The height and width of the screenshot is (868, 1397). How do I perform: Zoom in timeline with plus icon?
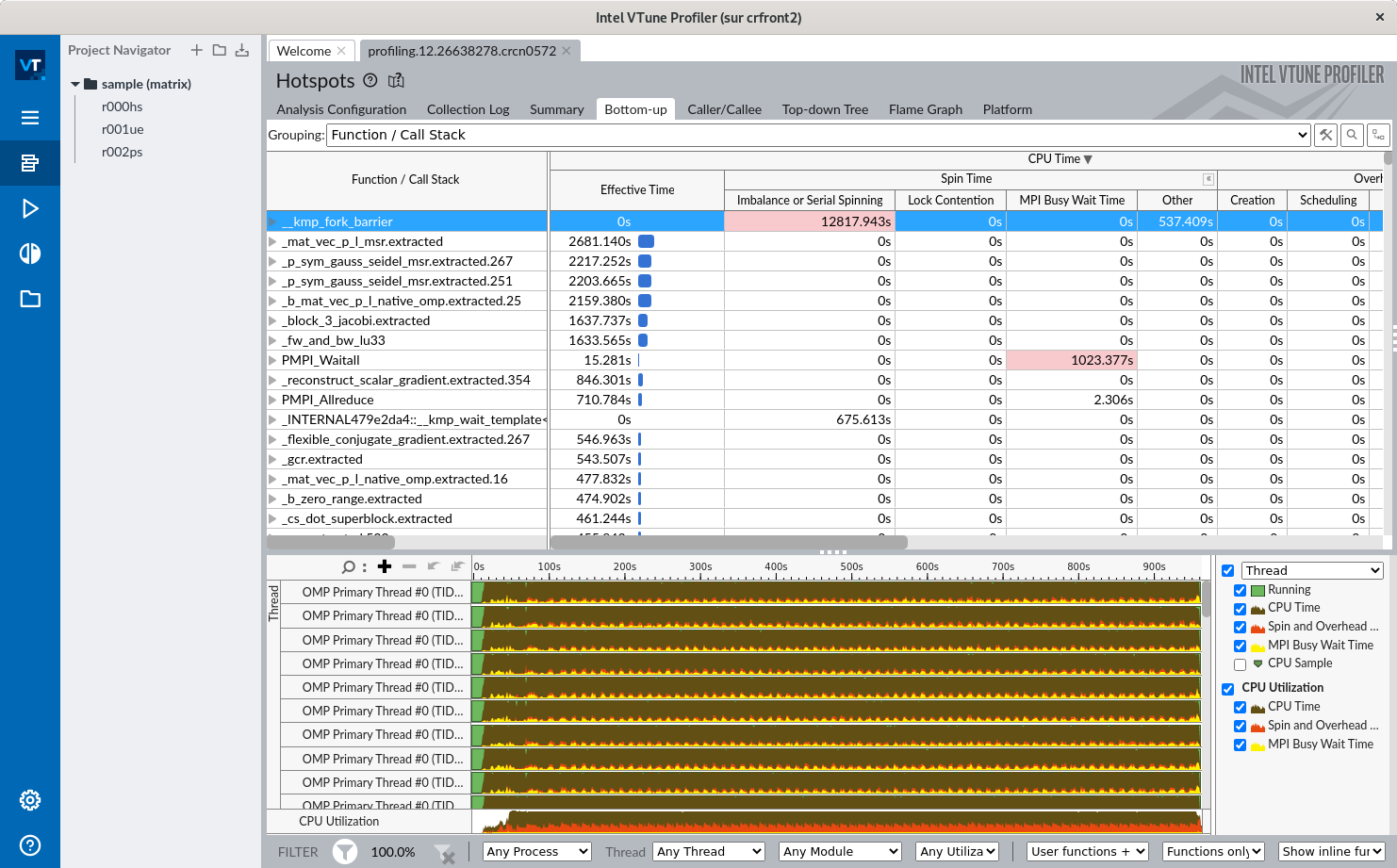385,566
